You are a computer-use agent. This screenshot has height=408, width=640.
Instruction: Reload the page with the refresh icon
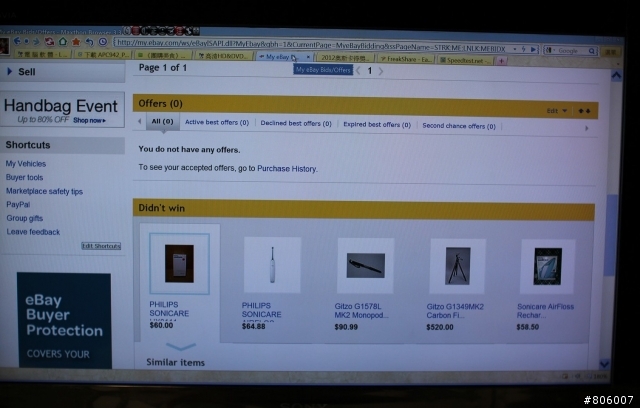tap(49, 41)
